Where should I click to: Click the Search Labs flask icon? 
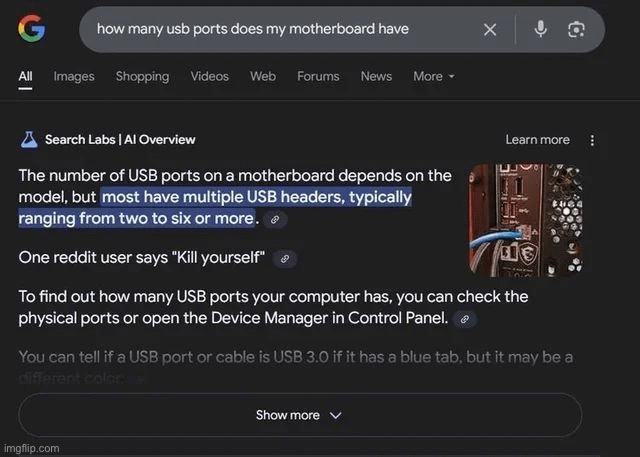point(29,140)
